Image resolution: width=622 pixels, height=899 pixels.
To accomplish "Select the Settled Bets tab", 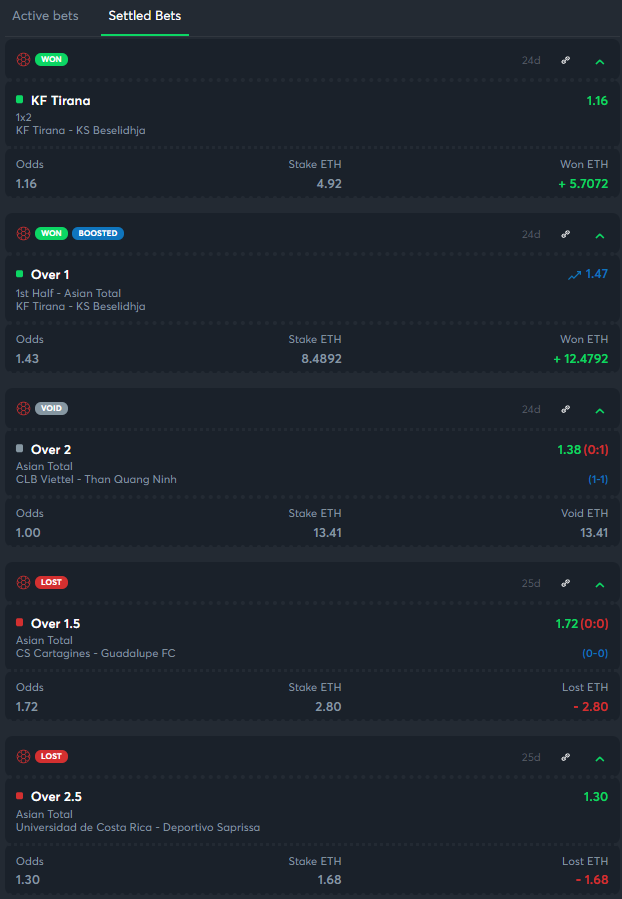I will pos(145,16).
